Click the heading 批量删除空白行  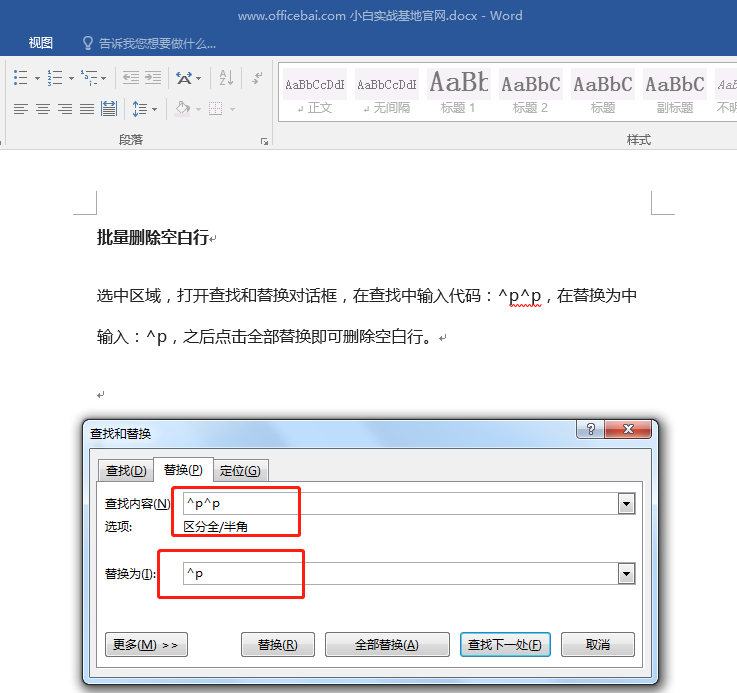pos(153,237)
